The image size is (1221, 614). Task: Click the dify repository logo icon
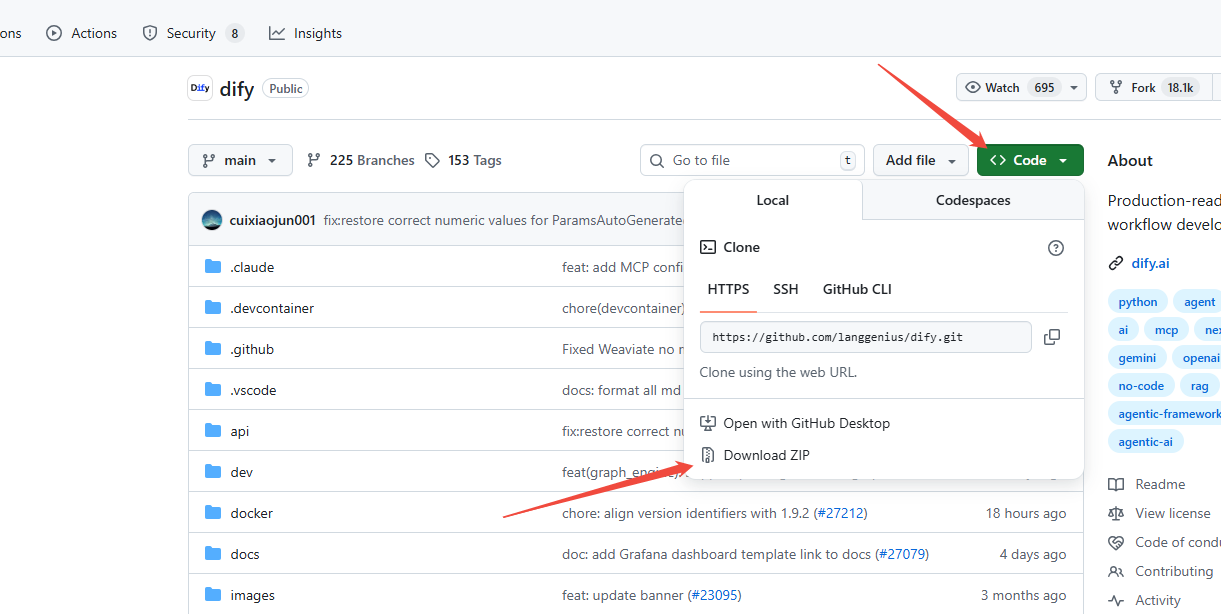(x=200, y=88)
